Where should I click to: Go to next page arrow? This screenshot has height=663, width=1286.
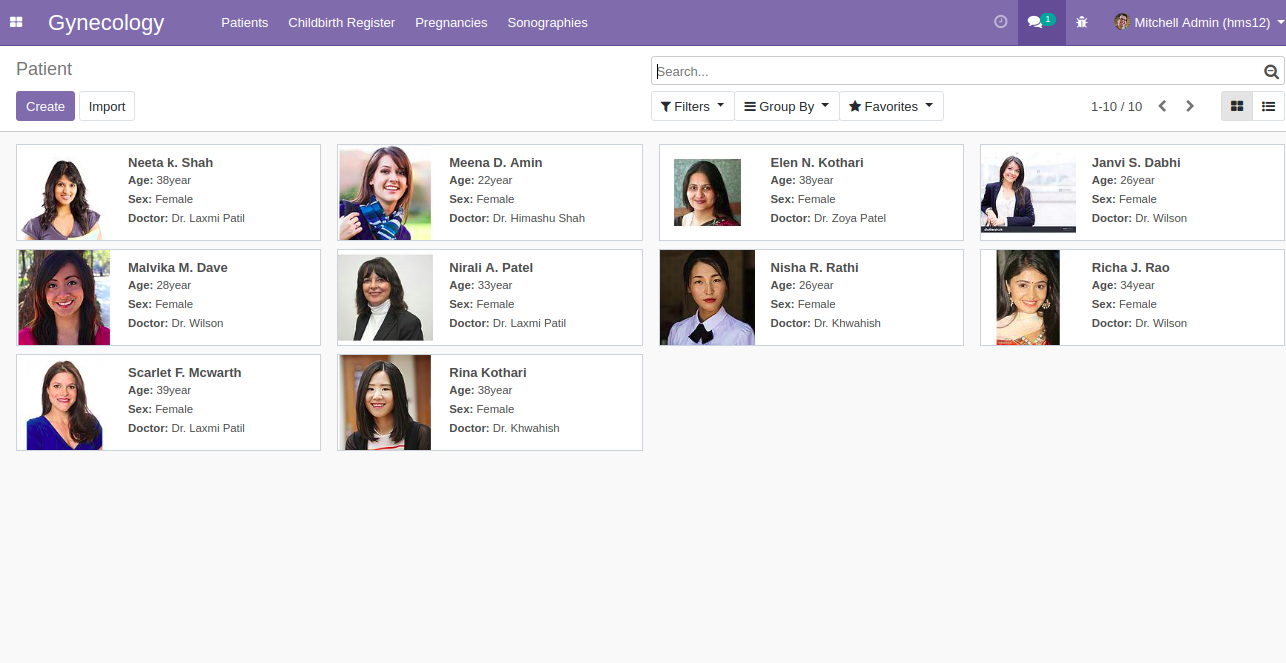click(x=1190, y=106)
